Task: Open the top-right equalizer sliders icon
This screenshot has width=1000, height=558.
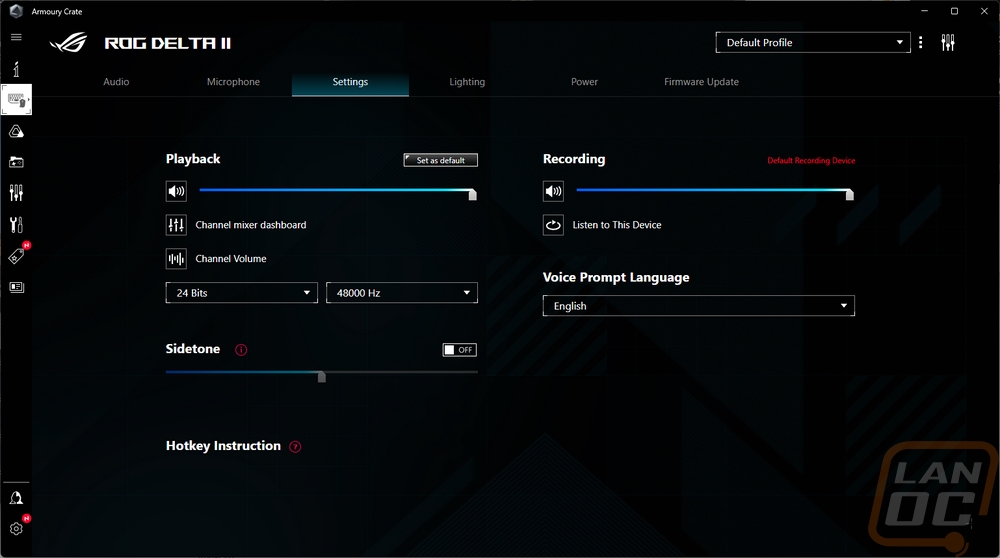Action: (948, 43)
